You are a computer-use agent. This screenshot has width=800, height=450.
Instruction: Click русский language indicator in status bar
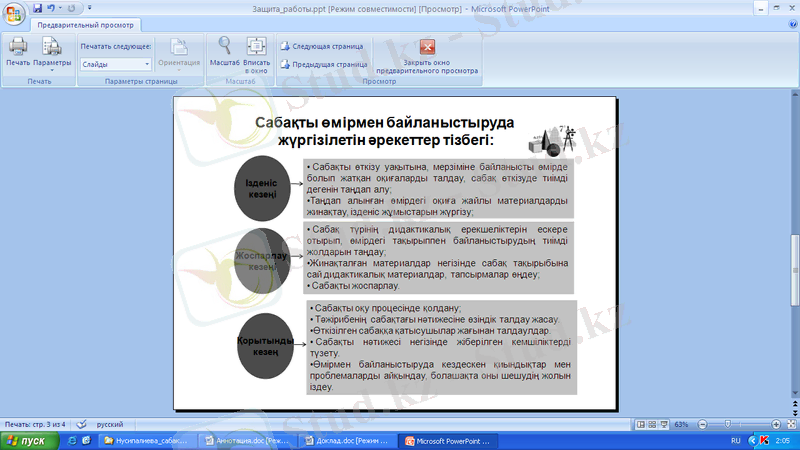[x=110, y=425]
